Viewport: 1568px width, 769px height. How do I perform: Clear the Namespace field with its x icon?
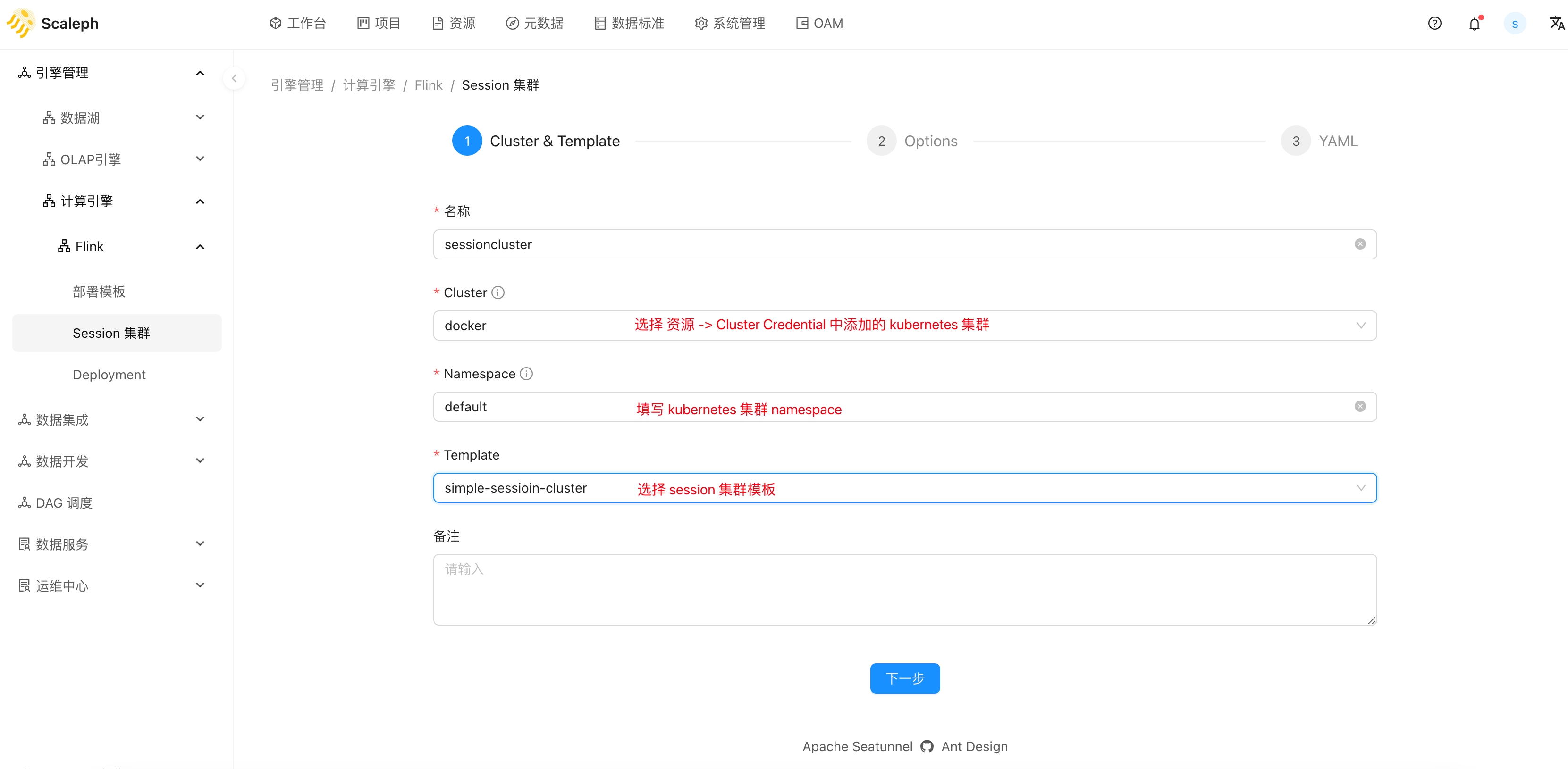[1360, 406]
